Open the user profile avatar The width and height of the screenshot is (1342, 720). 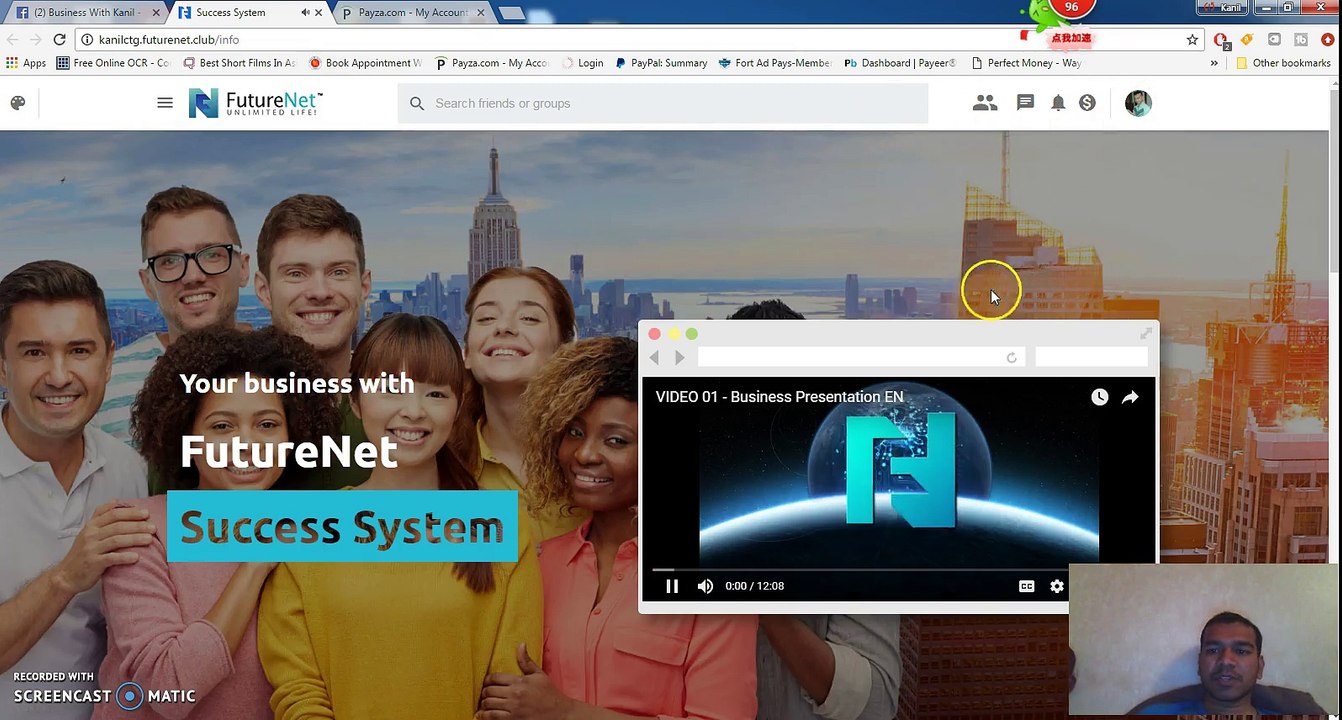coord(1138,103)
